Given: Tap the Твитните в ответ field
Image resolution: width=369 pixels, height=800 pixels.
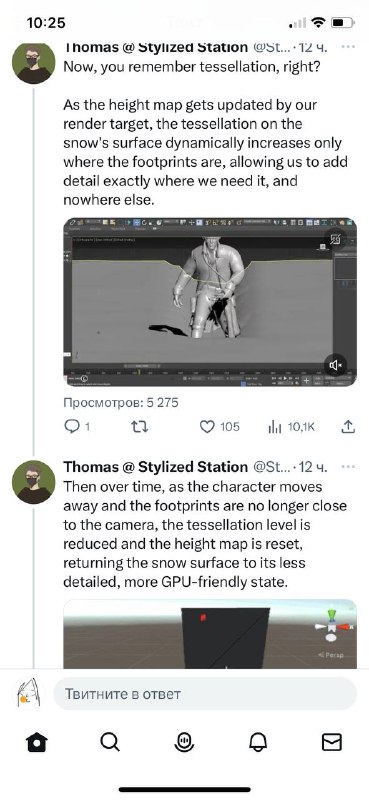Looking at the screenshot, I should point(205,694).
